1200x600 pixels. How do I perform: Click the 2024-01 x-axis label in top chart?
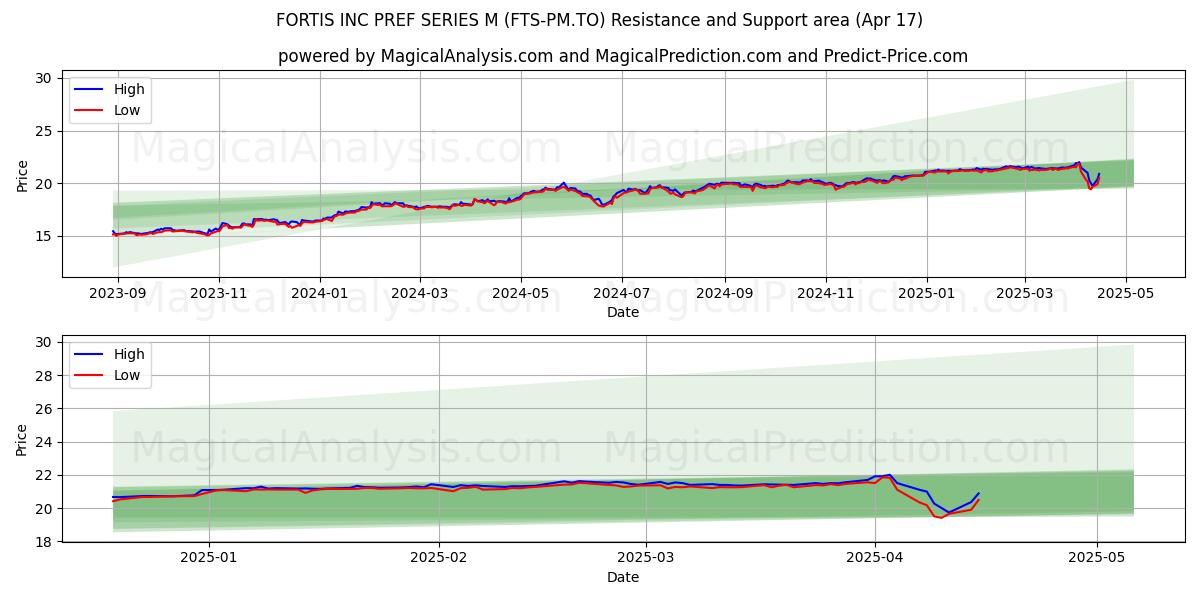320,294
